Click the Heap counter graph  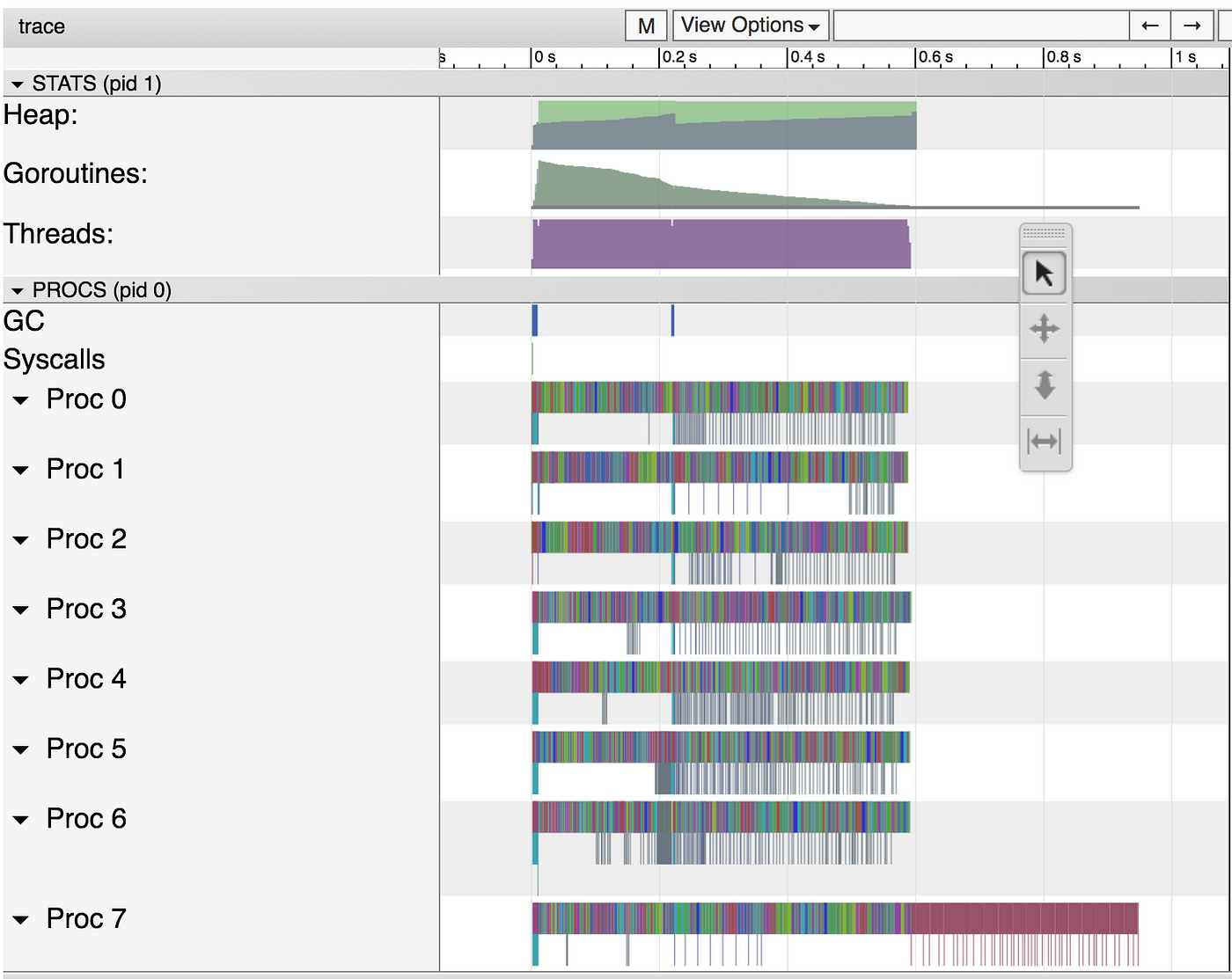click(x=724, y=125)
